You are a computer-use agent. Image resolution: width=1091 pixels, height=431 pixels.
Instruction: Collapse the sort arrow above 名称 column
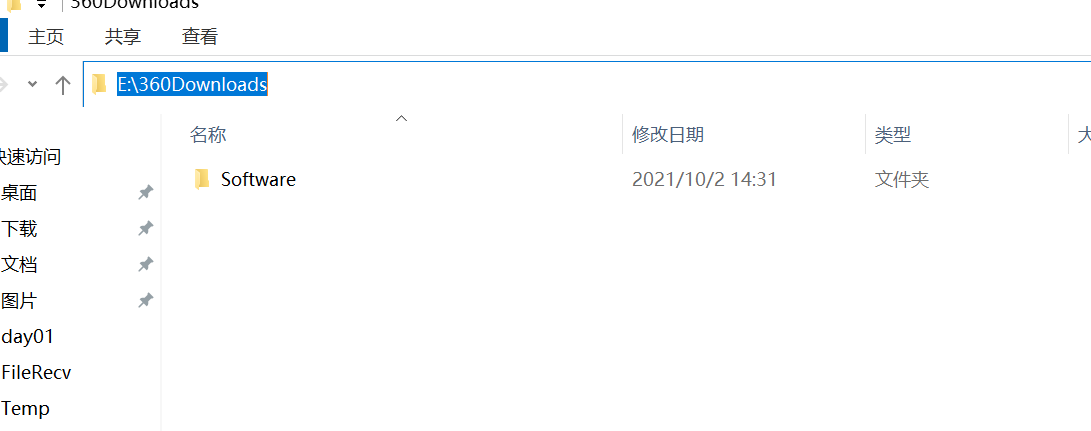click(x=401, y=118)
